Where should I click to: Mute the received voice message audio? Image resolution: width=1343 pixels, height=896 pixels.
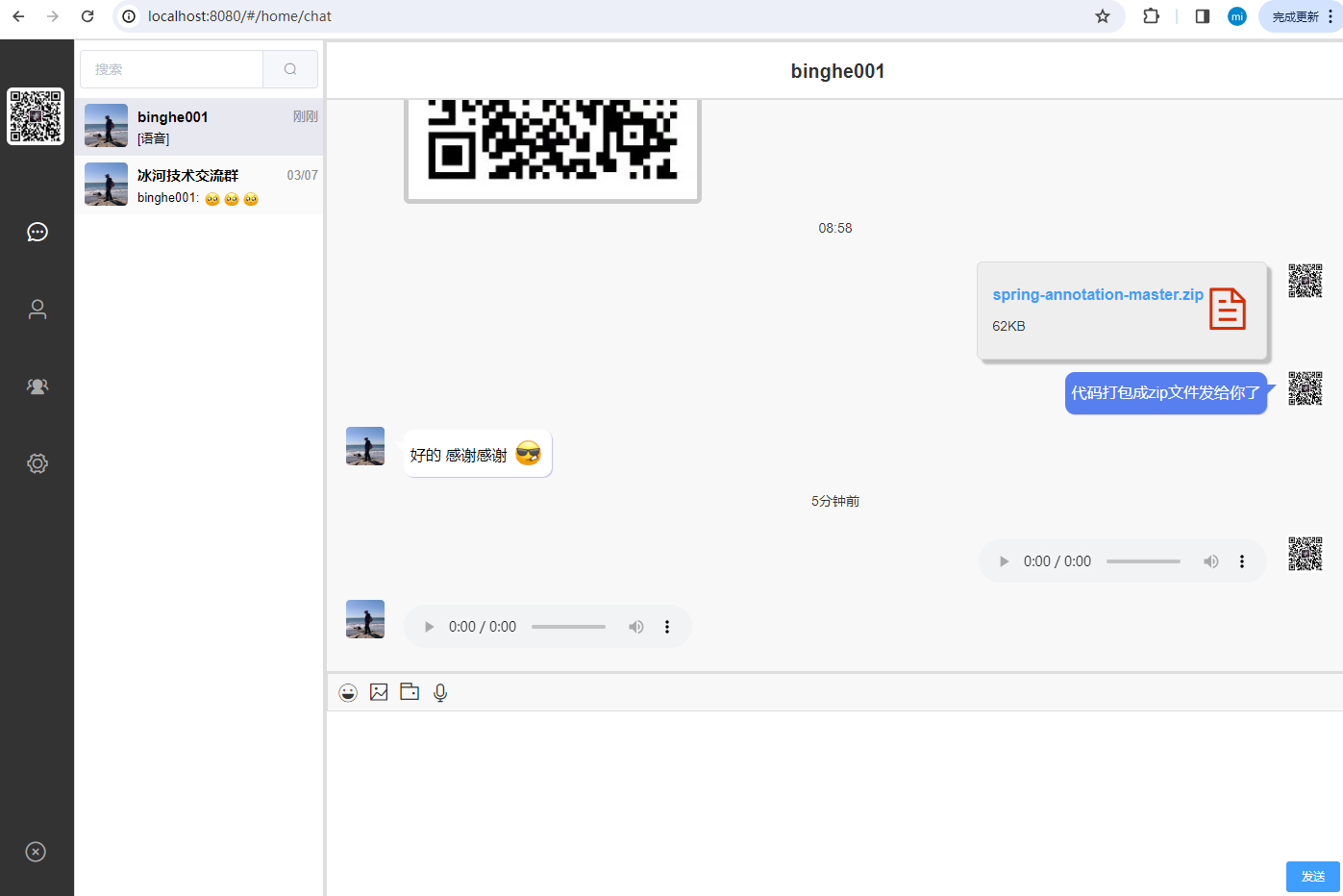[x=636, y=627]
